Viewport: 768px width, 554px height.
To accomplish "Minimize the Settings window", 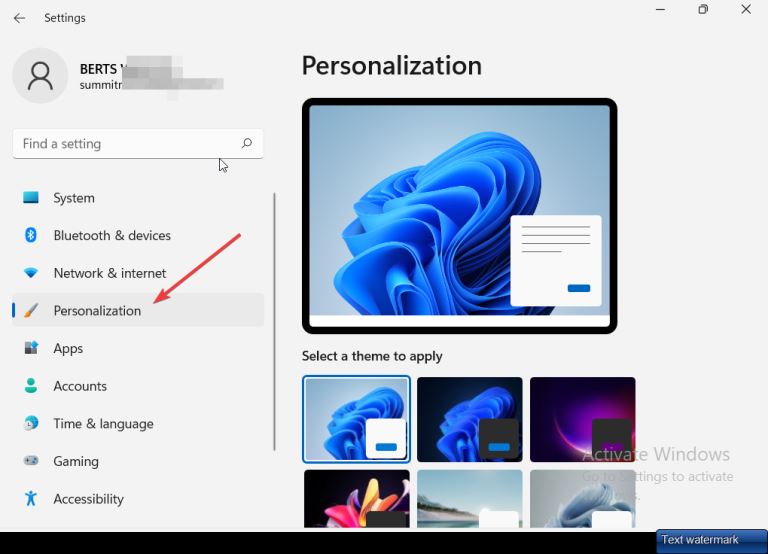I will 660,9.
